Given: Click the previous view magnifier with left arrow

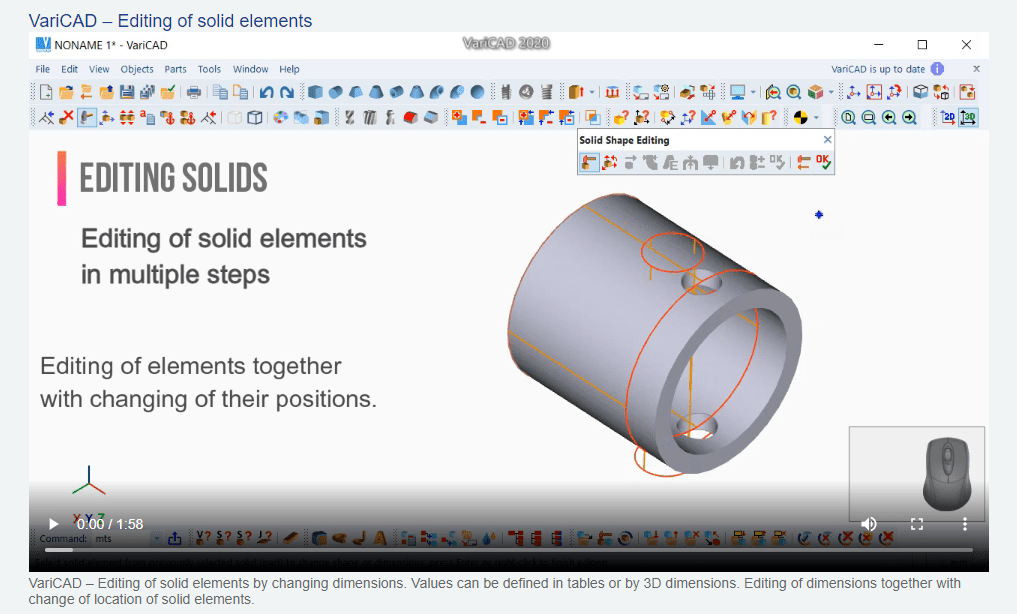Looking at the screenshot, I should click(x=889, y=117).
